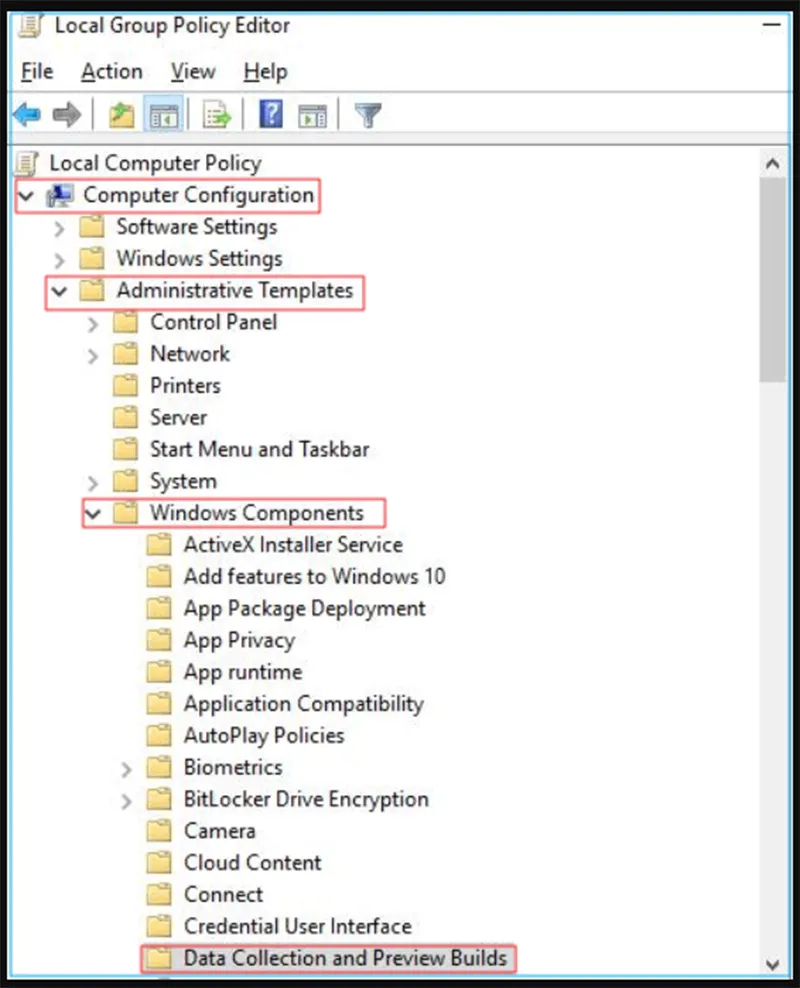Select the Biometrics folder

233,767
